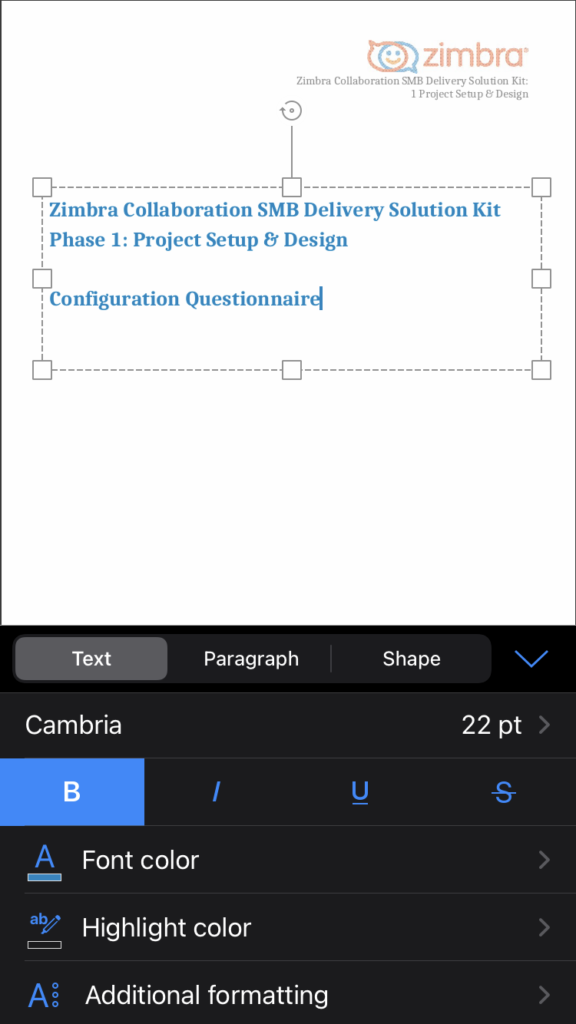Open the Cambria font picker
This screenshot has height=1024, width=576.
73,724
